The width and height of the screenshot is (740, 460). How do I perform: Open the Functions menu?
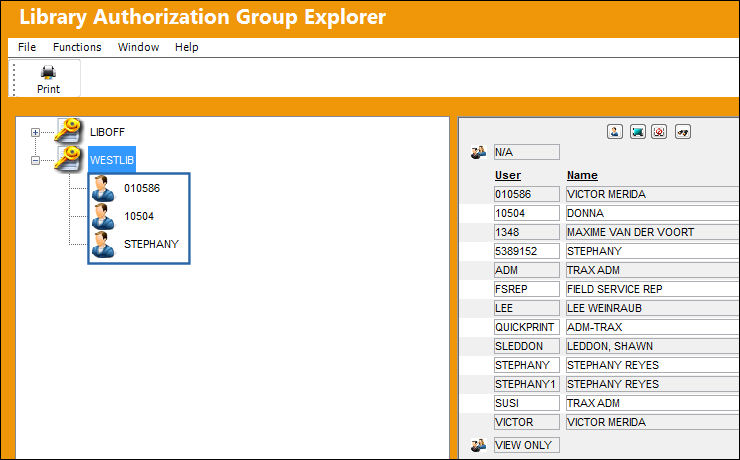pos(77,47)
